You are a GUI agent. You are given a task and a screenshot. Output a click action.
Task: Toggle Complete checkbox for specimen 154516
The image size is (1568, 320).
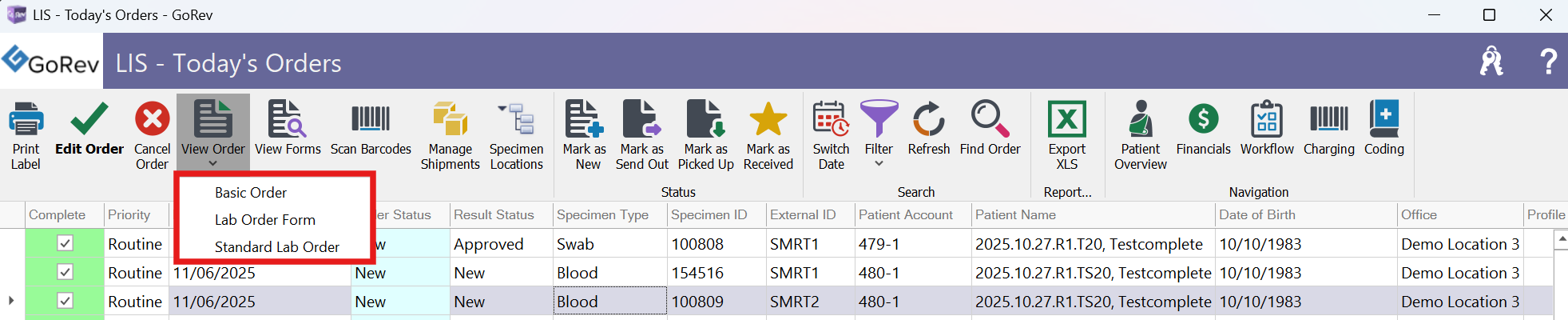tap(65, 272)
